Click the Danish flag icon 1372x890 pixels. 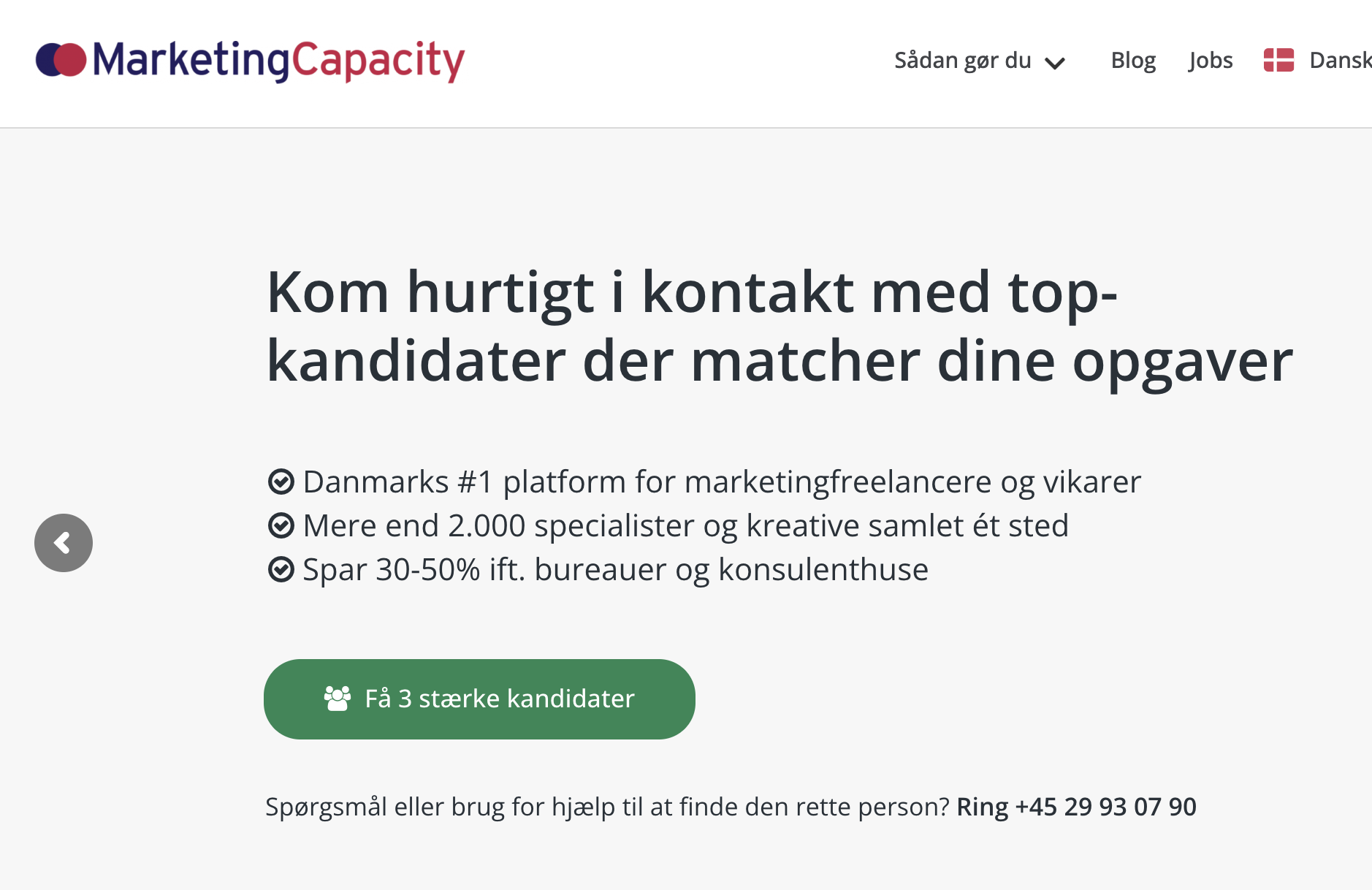1278,60
